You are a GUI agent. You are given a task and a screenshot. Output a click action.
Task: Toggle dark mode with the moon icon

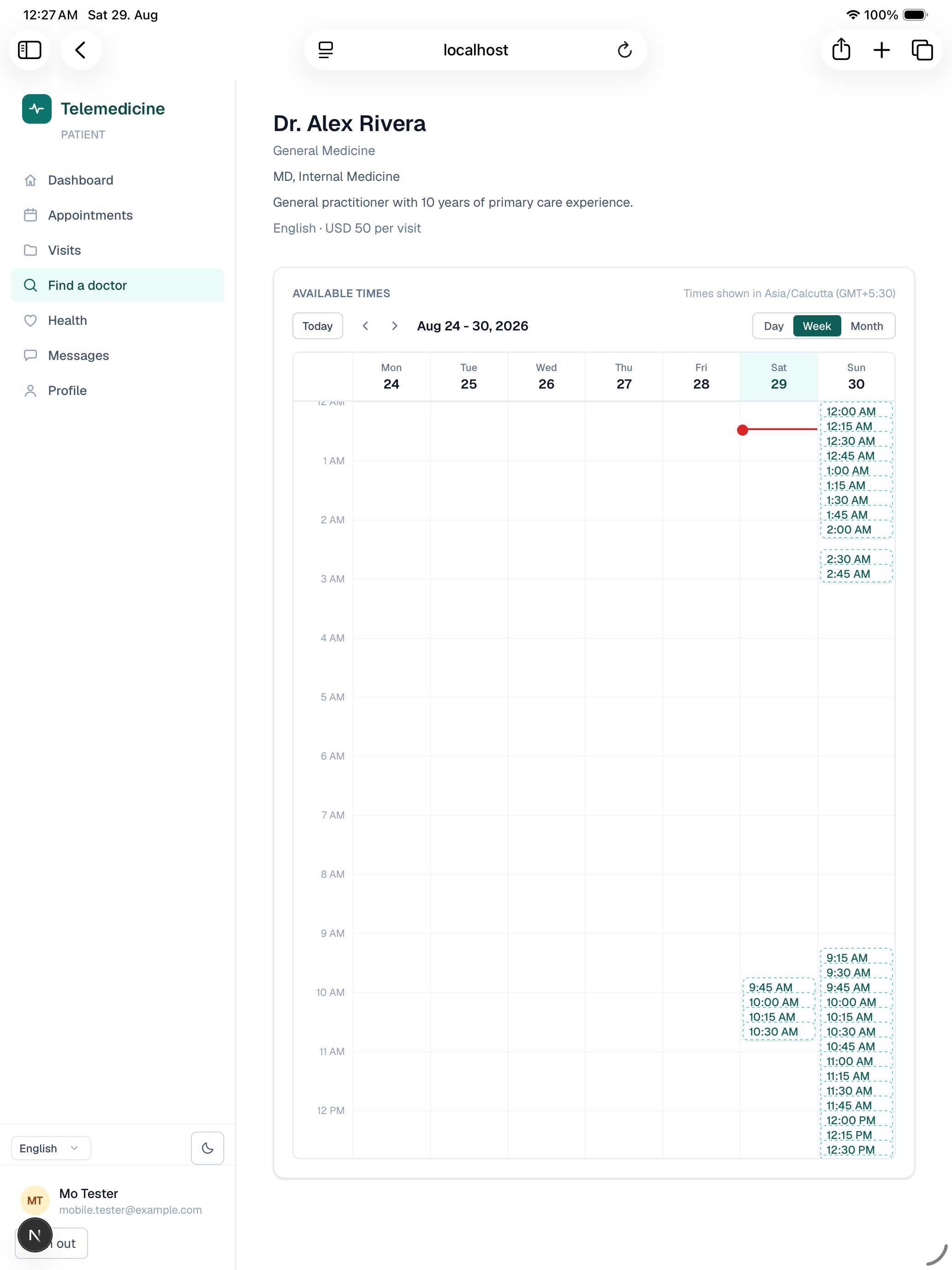tap(207, 1148)
